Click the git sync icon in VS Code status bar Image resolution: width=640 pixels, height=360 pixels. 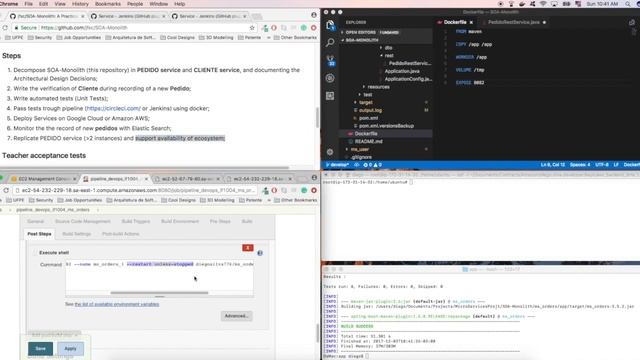(x=356, y=165)
